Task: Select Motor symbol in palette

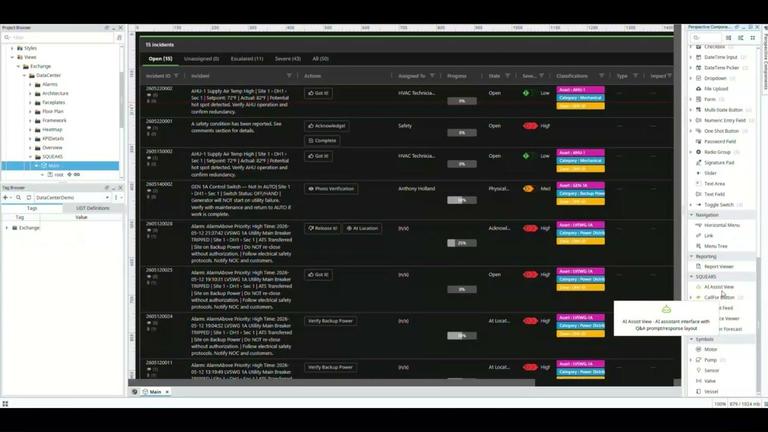Action: pos(710,349)
